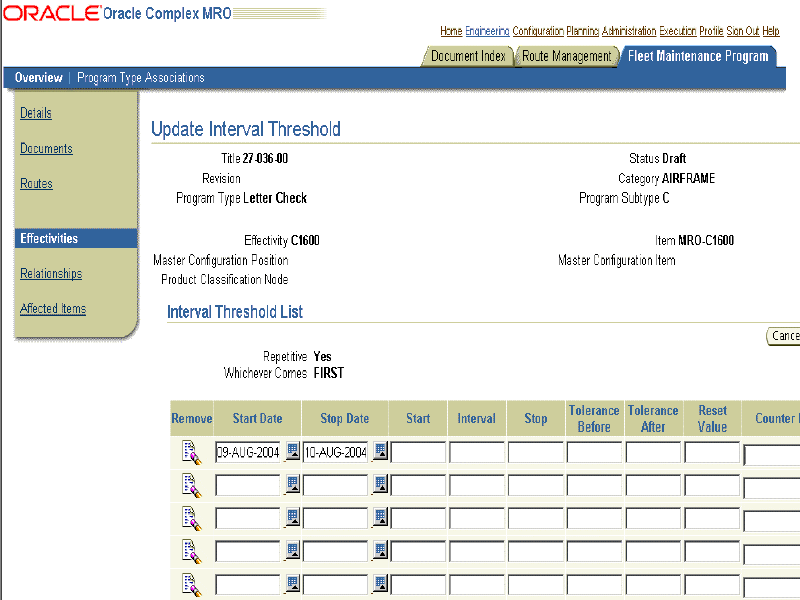Click item value MRO-C1600
Viewport: 800px width, 600px height.
[706, 240]
